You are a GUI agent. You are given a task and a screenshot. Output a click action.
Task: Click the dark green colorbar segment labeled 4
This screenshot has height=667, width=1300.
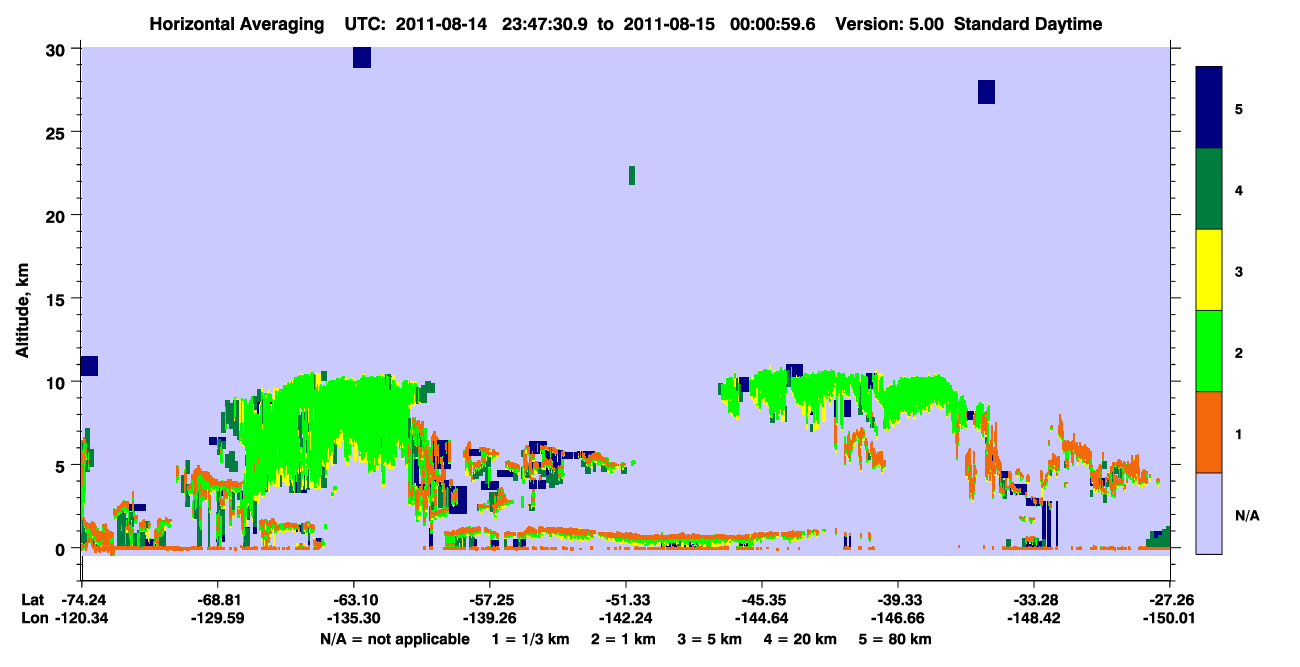click(1209, 189)
